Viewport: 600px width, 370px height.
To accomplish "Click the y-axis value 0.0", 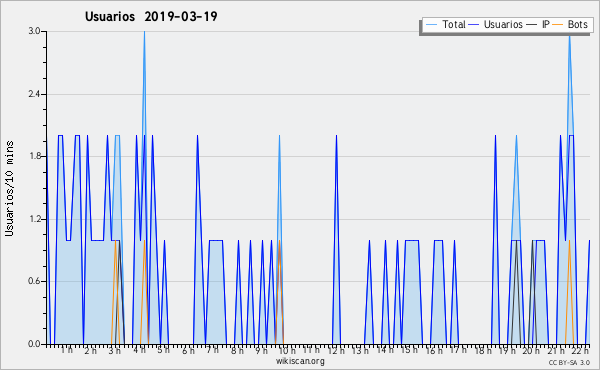I will pyautogui.click(x=34, y=344).
